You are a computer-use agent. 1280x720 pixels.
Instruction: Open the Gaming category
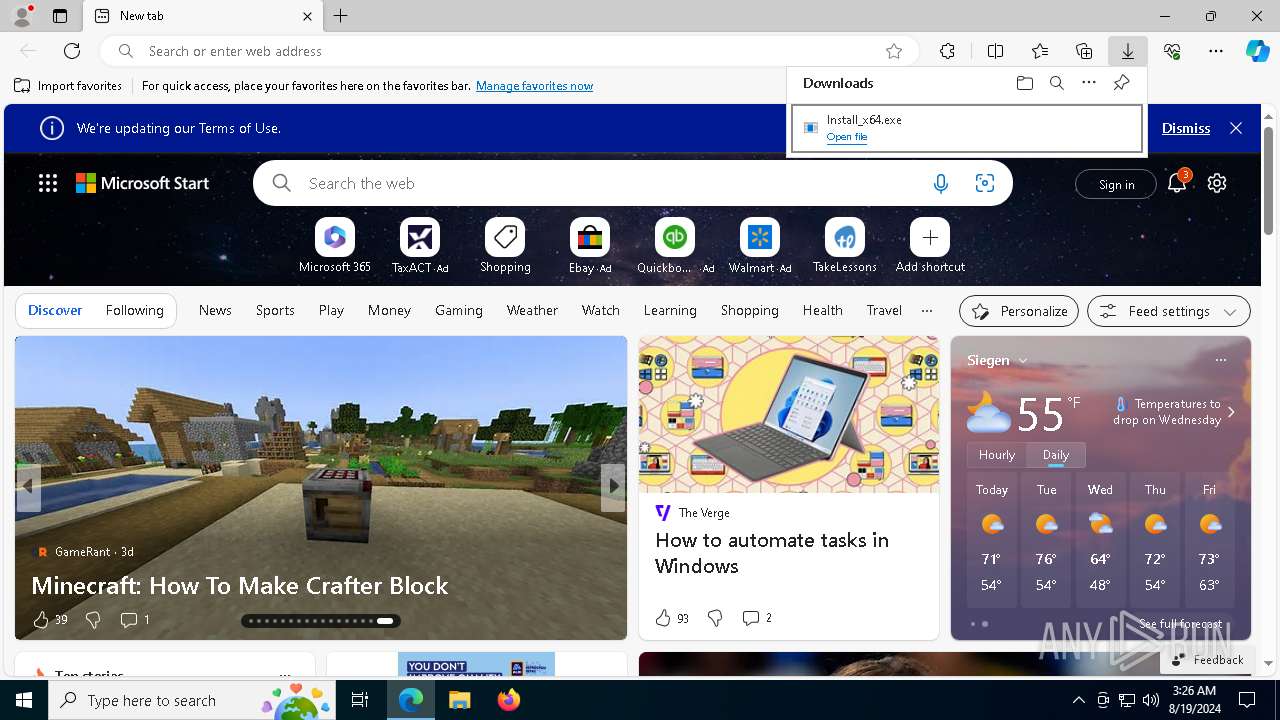click(459, 310)
